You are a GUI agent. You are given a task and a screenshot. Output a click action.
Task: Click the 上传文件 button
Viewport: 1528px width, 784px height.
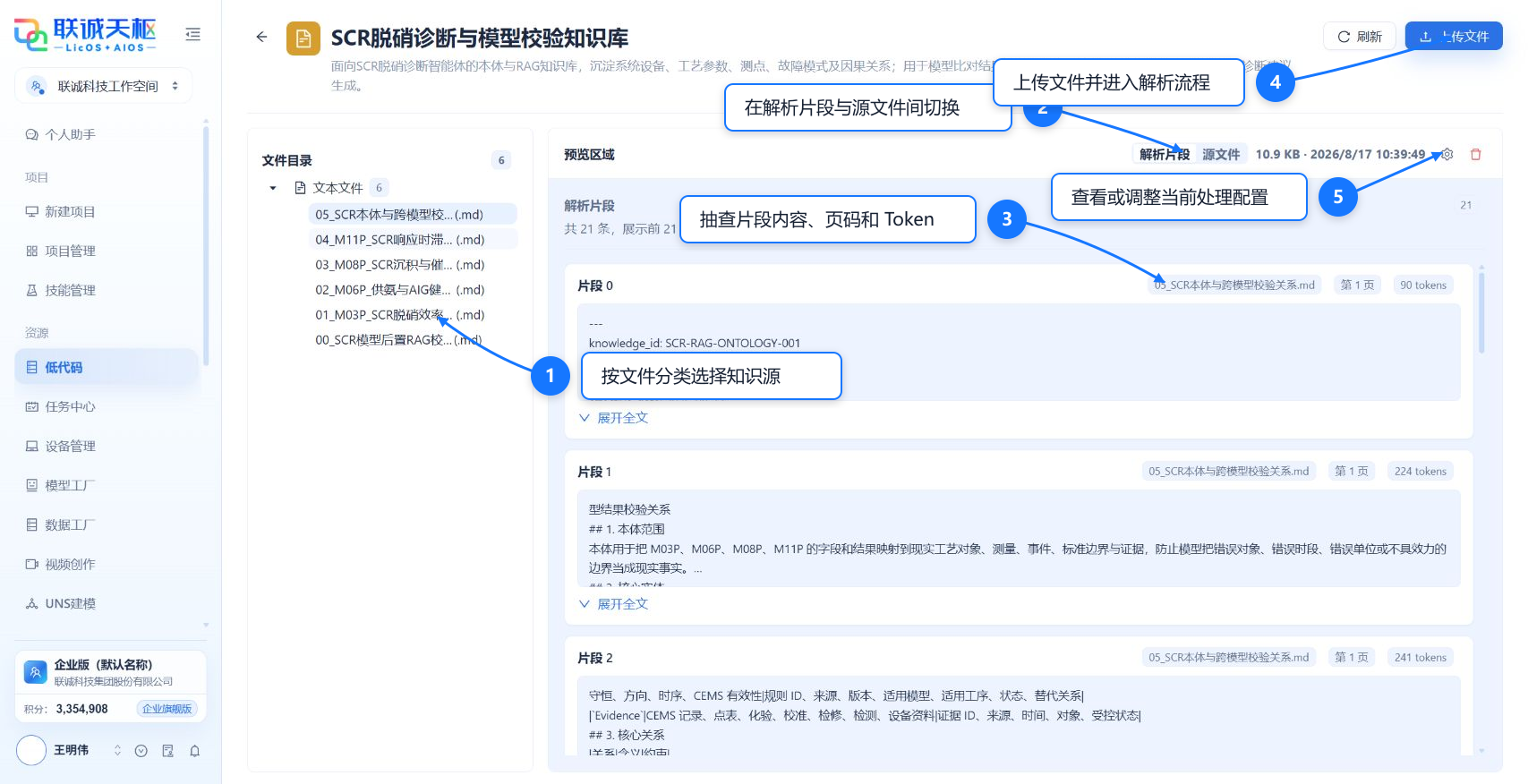coord(1454,37)
